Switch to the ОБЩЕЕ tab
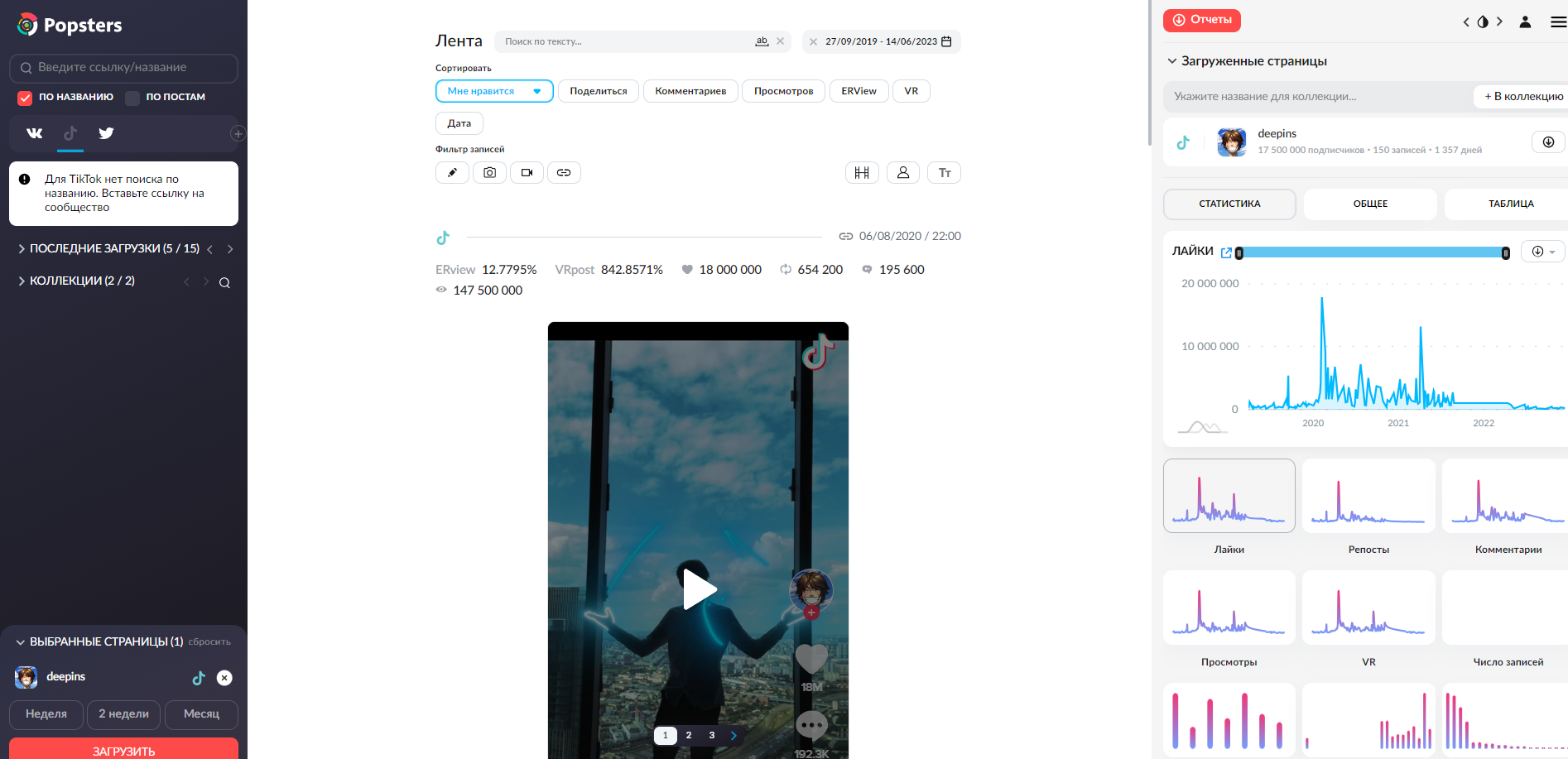1568x759 pixels. 1370,204
